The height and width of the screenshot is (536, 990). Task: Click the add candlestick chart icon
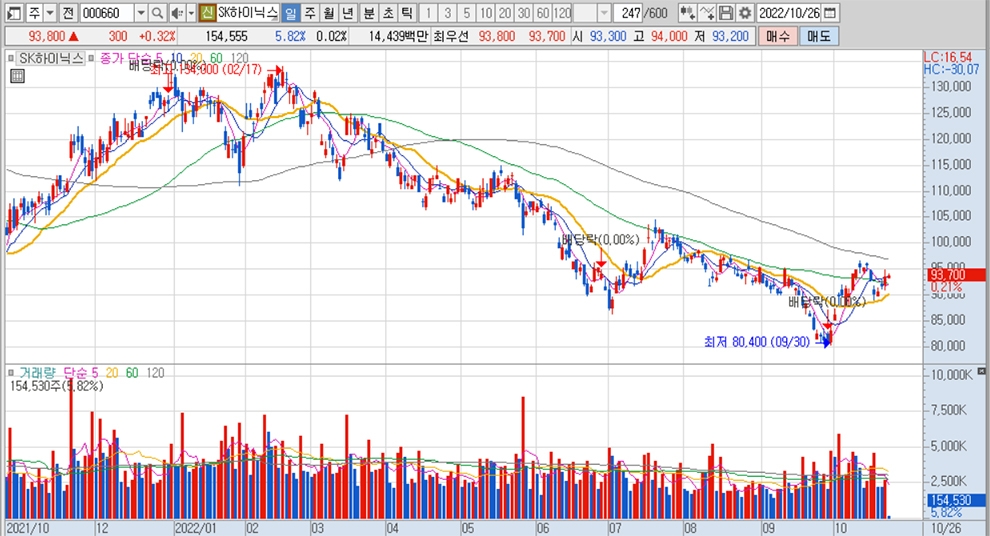pyautogui.click(x=687, y=13)
